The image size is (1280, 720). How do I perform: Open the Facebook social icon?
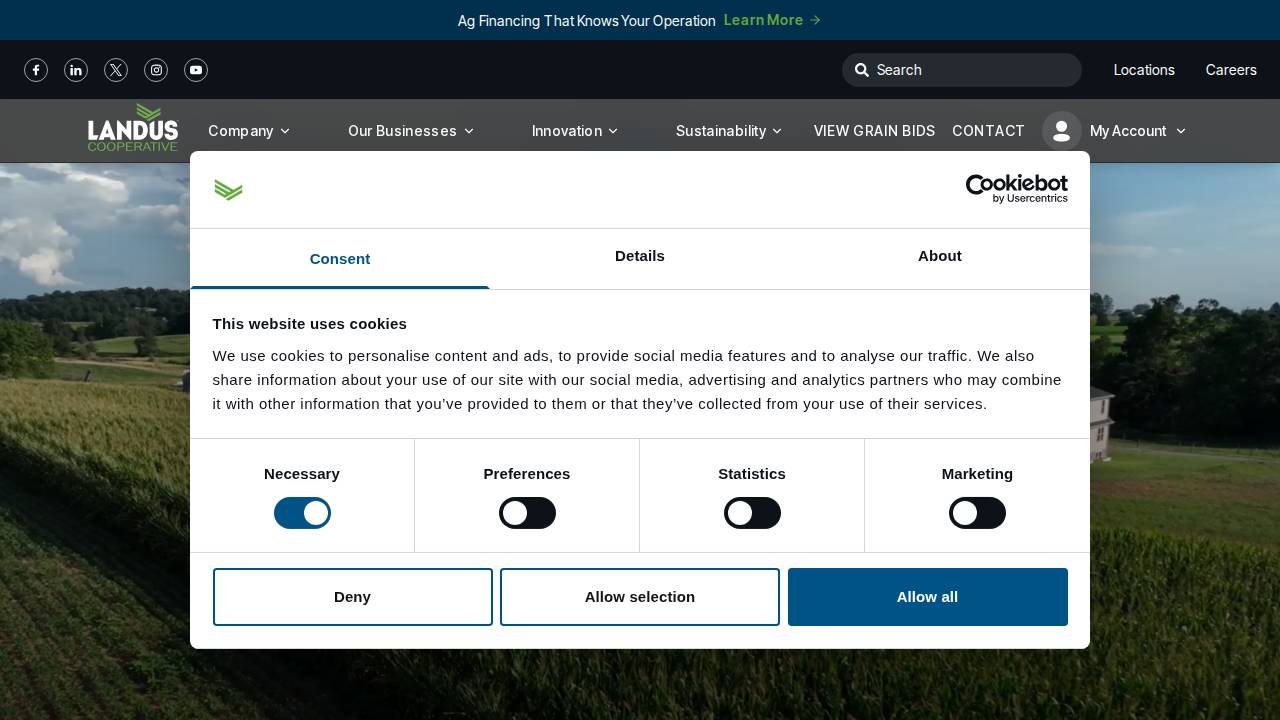tap(36, 70)
